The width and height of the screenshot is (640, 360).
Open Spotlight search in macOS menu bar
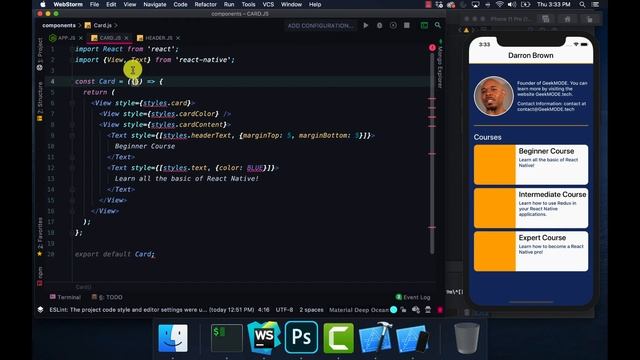(x=582, y=4)
